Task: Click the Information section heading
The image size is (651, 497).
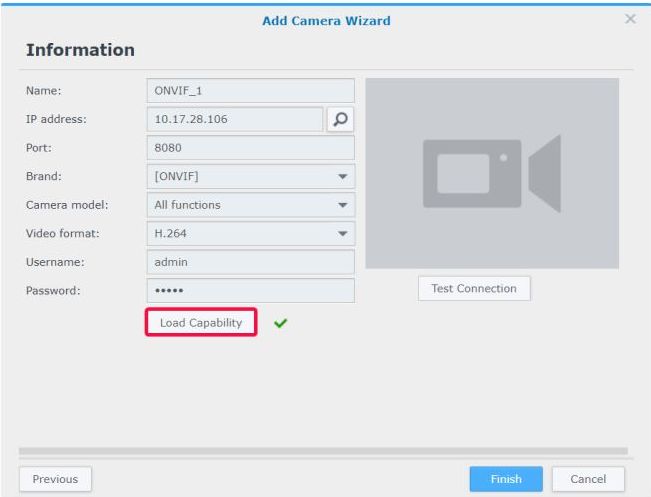Action: (80, 50)
